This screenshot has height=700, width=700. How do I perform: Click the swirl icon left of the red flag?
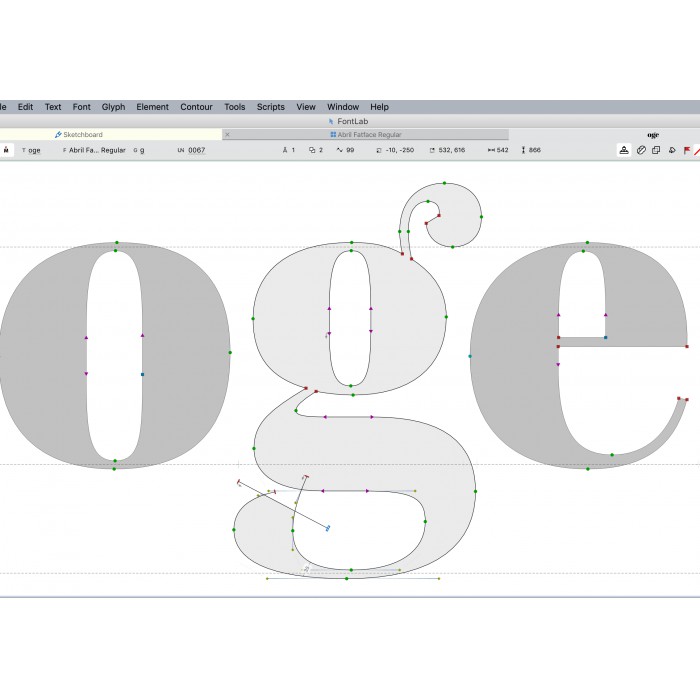(x=672, y=150)
